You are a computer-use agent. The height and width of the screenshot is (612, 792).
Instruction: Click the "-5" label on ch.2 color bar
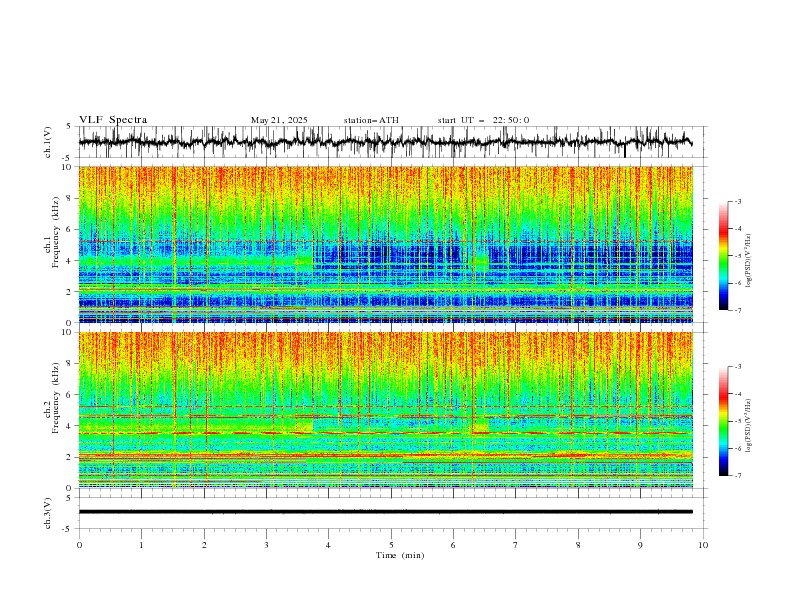(738, 421)
